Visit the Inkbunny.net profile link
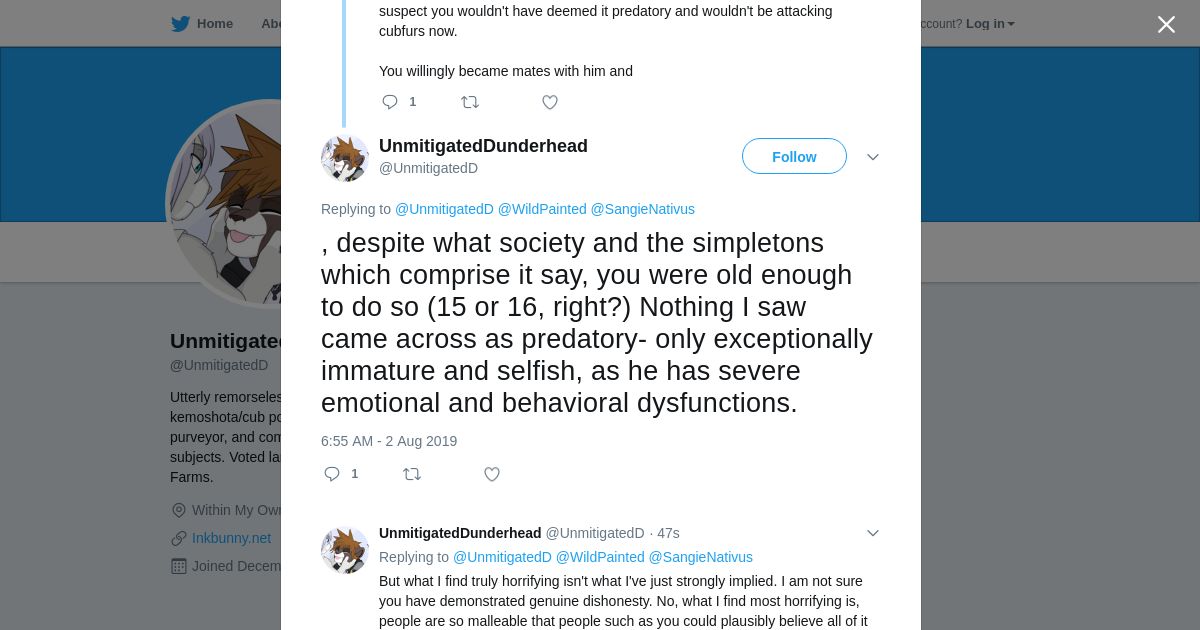The width and height of the screenshot is (1200, 630). (x=231, y=538)
